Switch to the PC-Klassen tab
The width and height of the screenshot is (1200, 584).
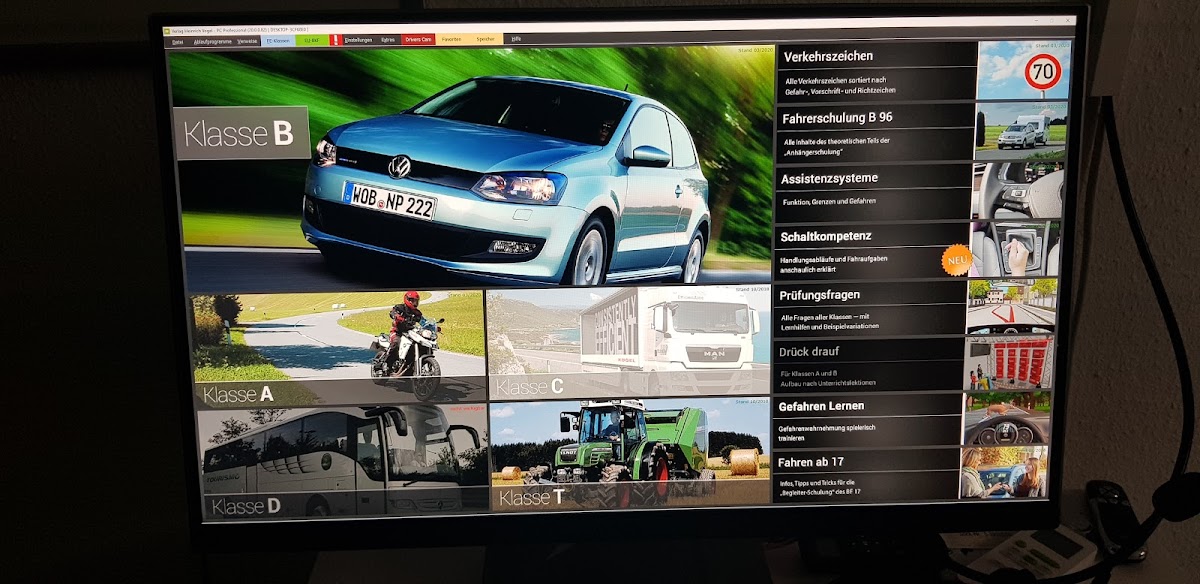(277, 40)
